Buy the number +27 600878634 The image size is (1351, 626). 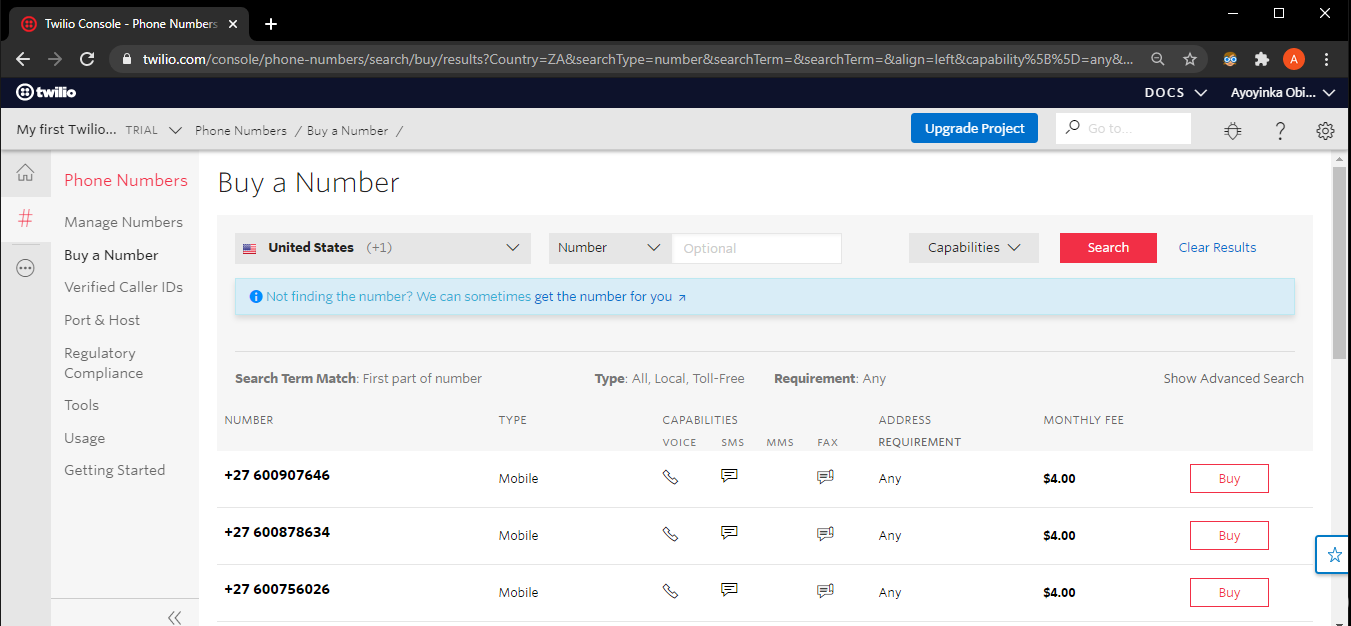click(1229, 536)
